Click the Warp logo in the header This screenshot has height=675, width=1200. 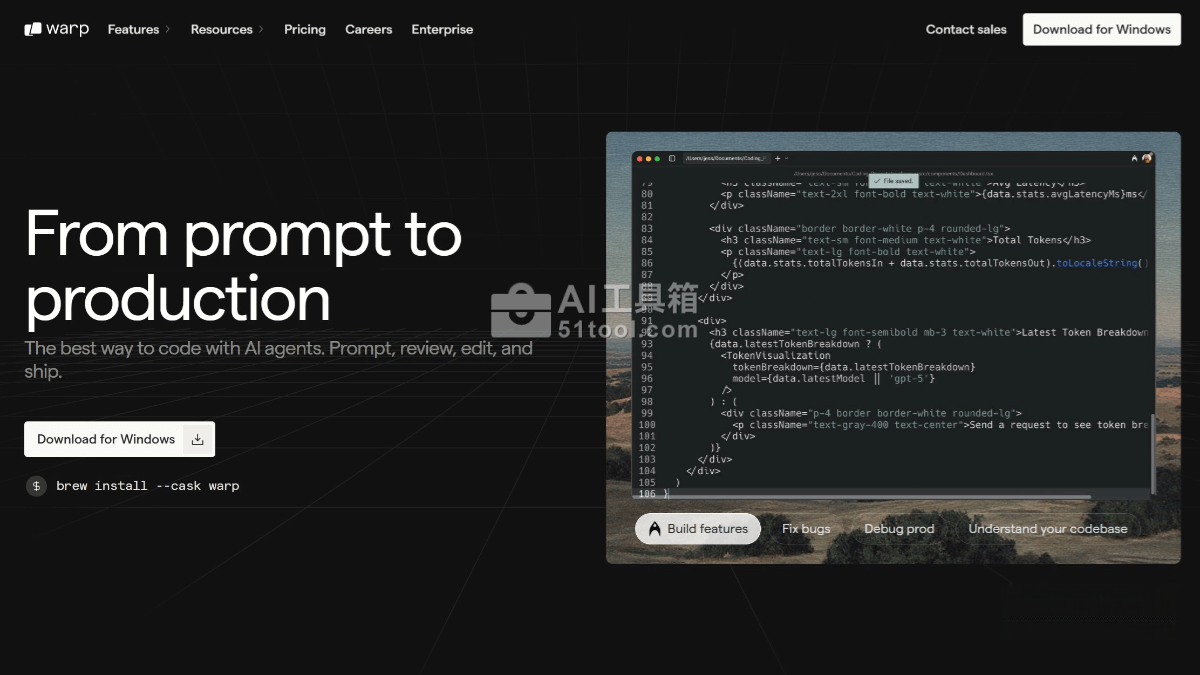(x=57, y=29)
